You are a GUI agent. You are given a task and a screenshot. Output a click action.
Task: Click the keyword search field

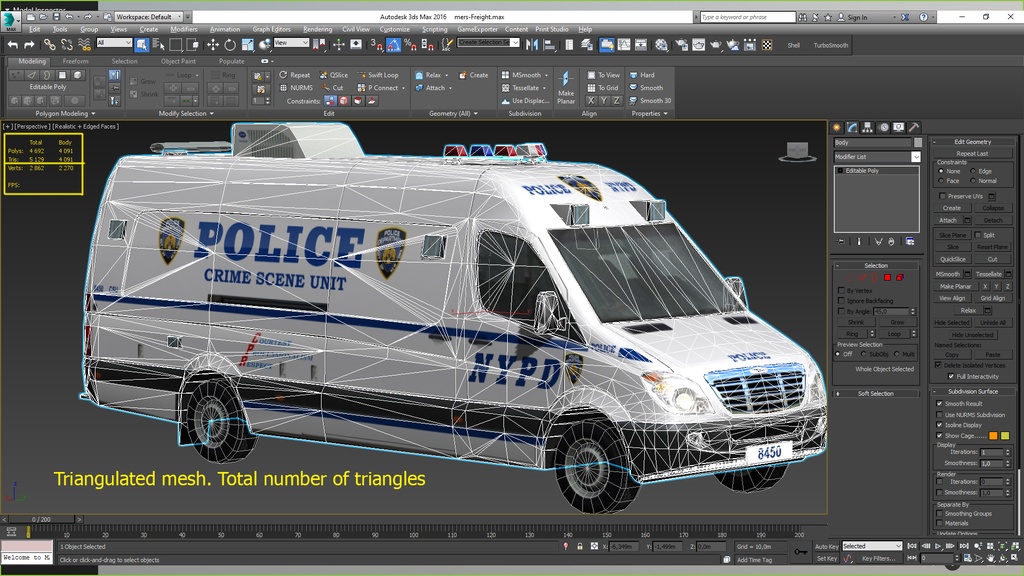[x=745, y=16]
